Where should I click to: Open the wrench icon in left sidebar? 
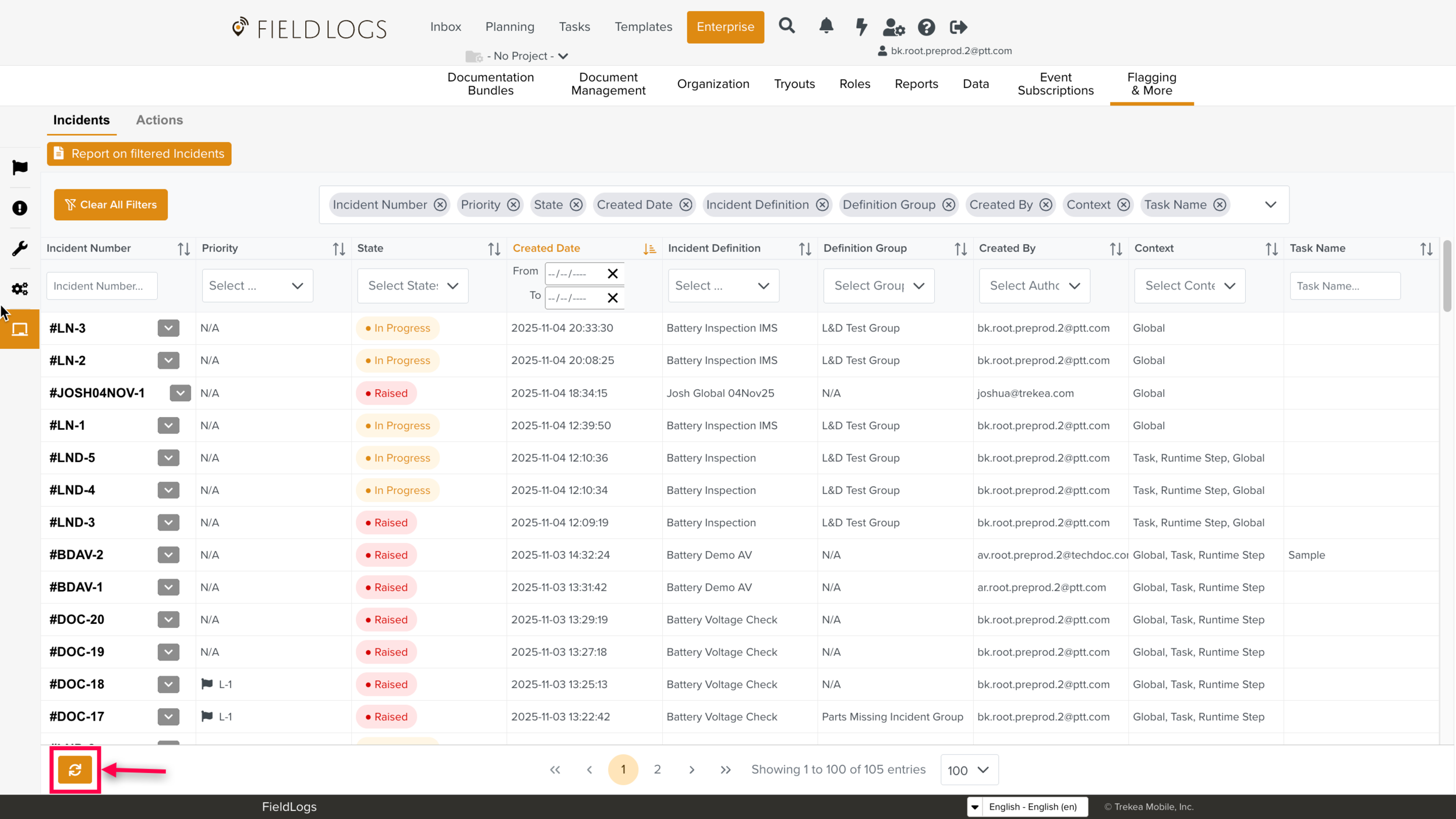tap(20, 249)
